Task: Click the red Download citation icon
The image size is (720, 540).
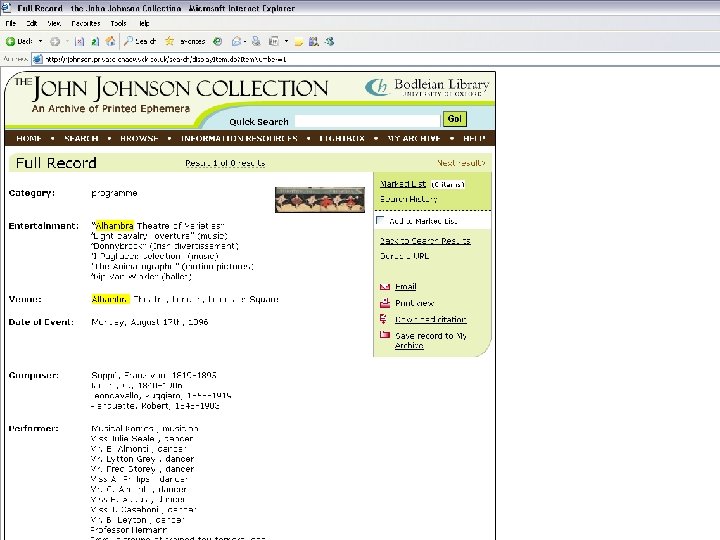Action: coord(384,319)
